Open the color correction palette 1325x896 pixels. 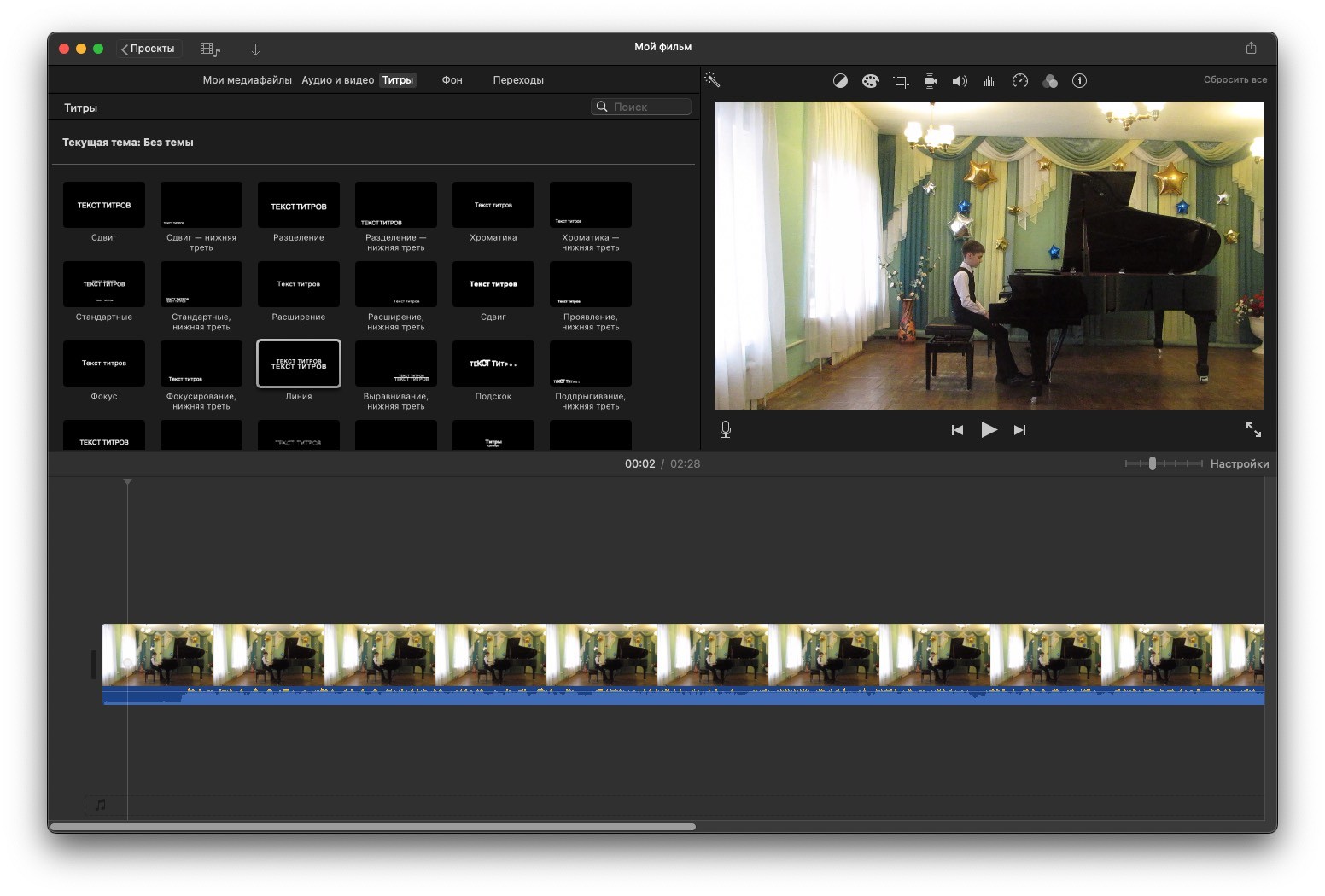click(x=870, y=81)
